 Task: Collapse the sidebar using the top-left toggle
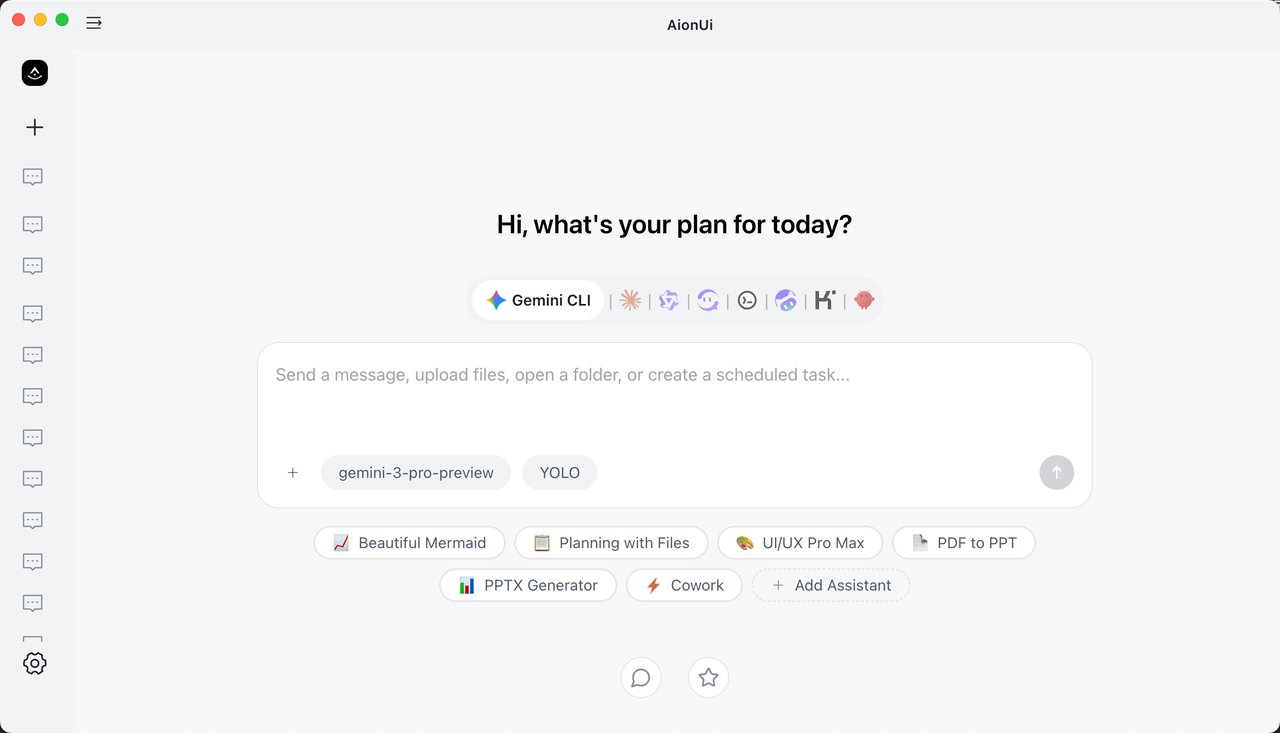pyautogui.click(x=93, y=22)
